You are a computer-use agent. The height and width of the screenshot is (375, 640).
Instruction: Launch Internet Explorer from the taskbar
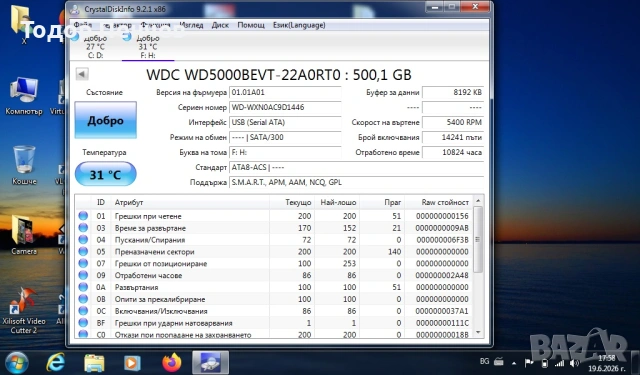pyautogui.click(x=56, y=362)
